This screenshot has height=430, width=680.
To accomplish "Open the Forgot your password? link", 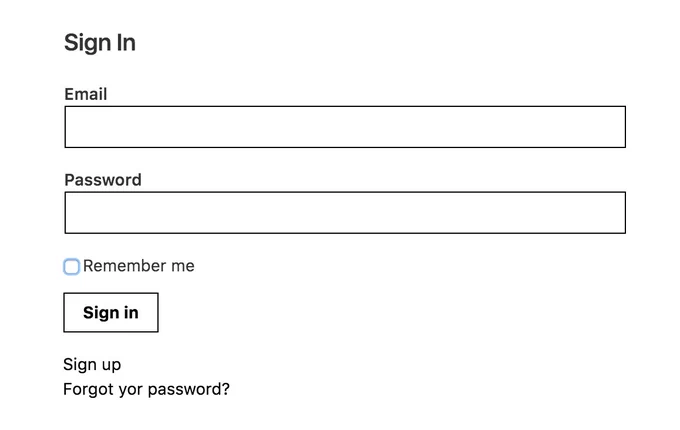I will 146,389.
